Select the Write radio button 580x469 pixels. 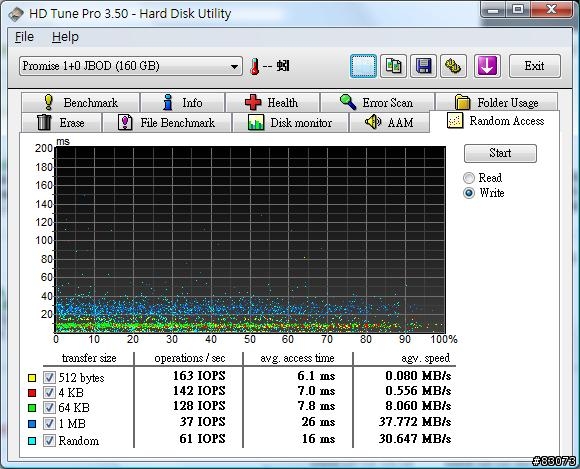(469, 193)
